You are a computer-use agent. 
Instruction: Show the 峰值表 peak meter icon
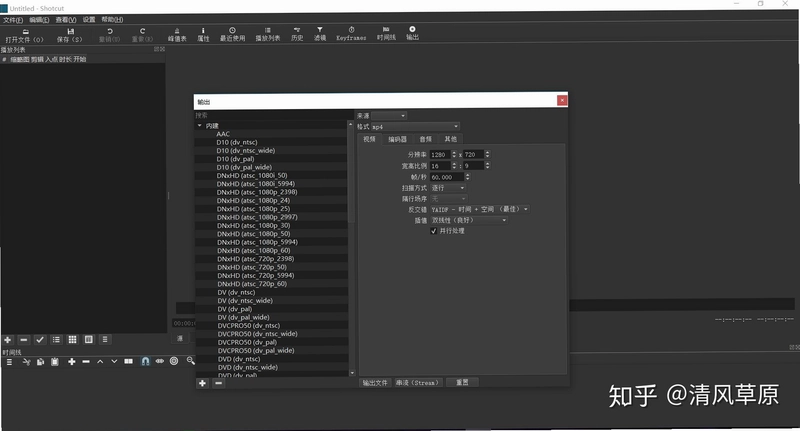pyautogui.click(x=177, y=34)
